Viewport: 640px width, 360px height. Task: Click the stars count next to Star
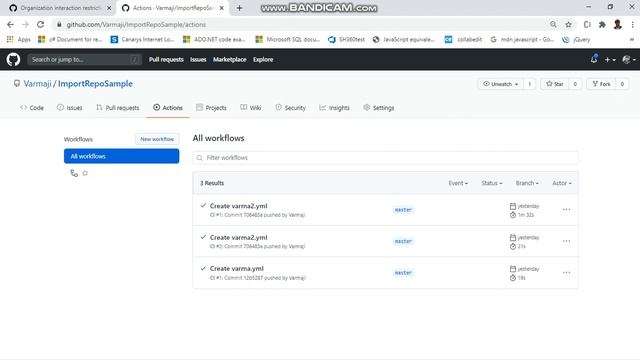pyautogui.click(x=575, y=84)
